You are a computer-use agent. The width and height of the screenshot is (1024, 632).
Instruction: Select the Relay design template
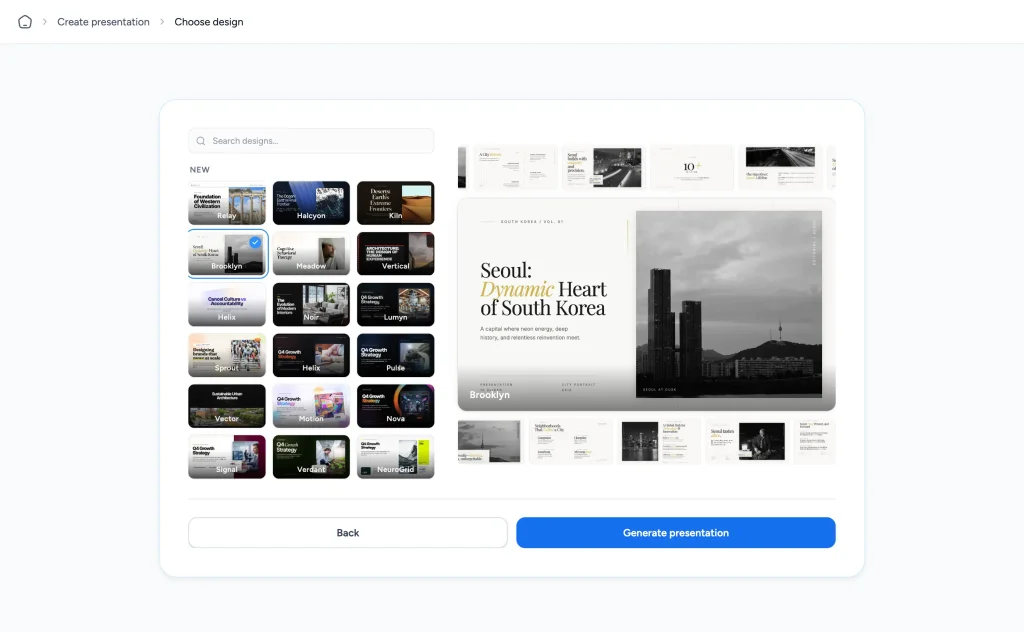coord(227,203)
